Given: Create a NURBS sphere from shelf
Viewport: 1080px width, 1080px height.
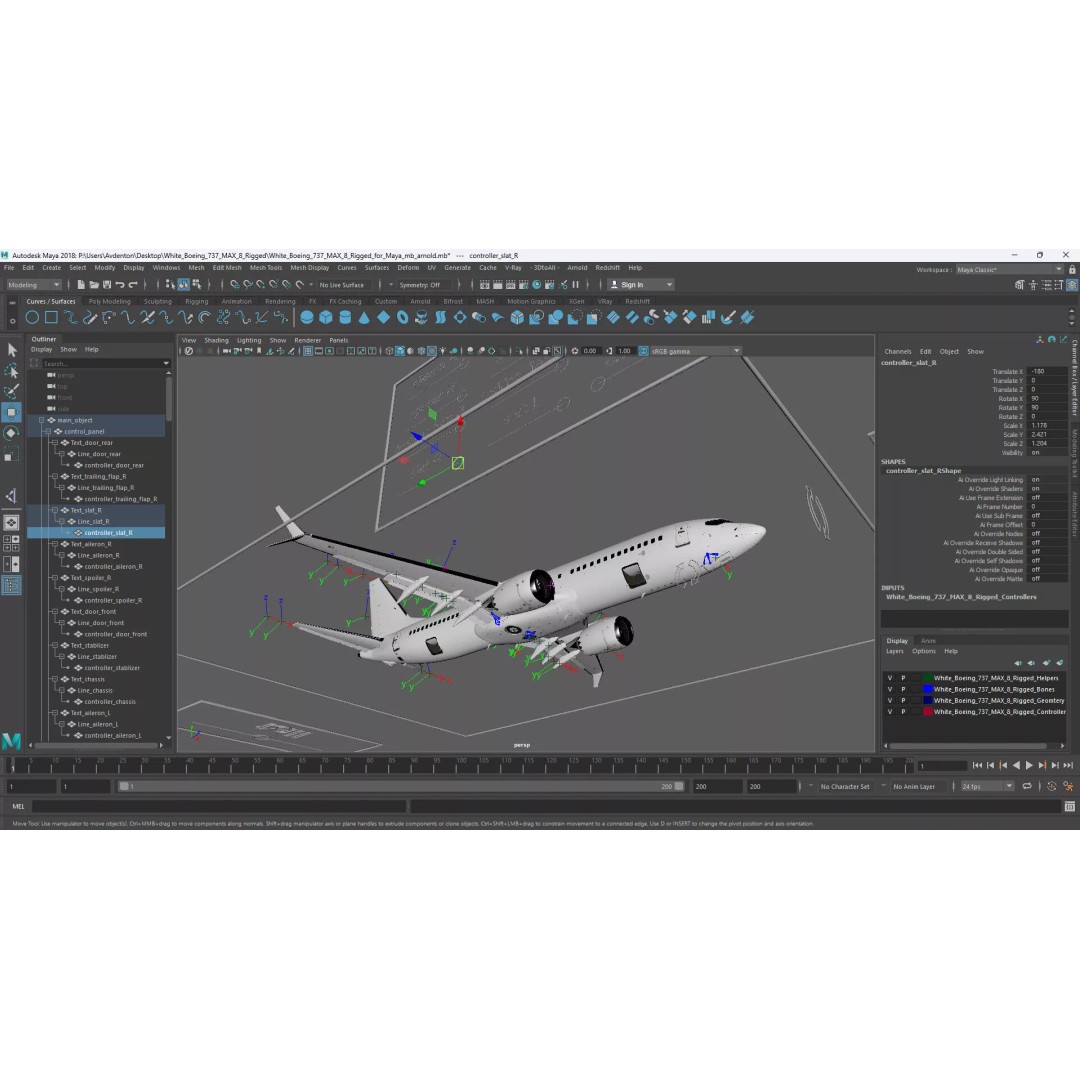Looking at the screenshot, I should pos(307,318).
